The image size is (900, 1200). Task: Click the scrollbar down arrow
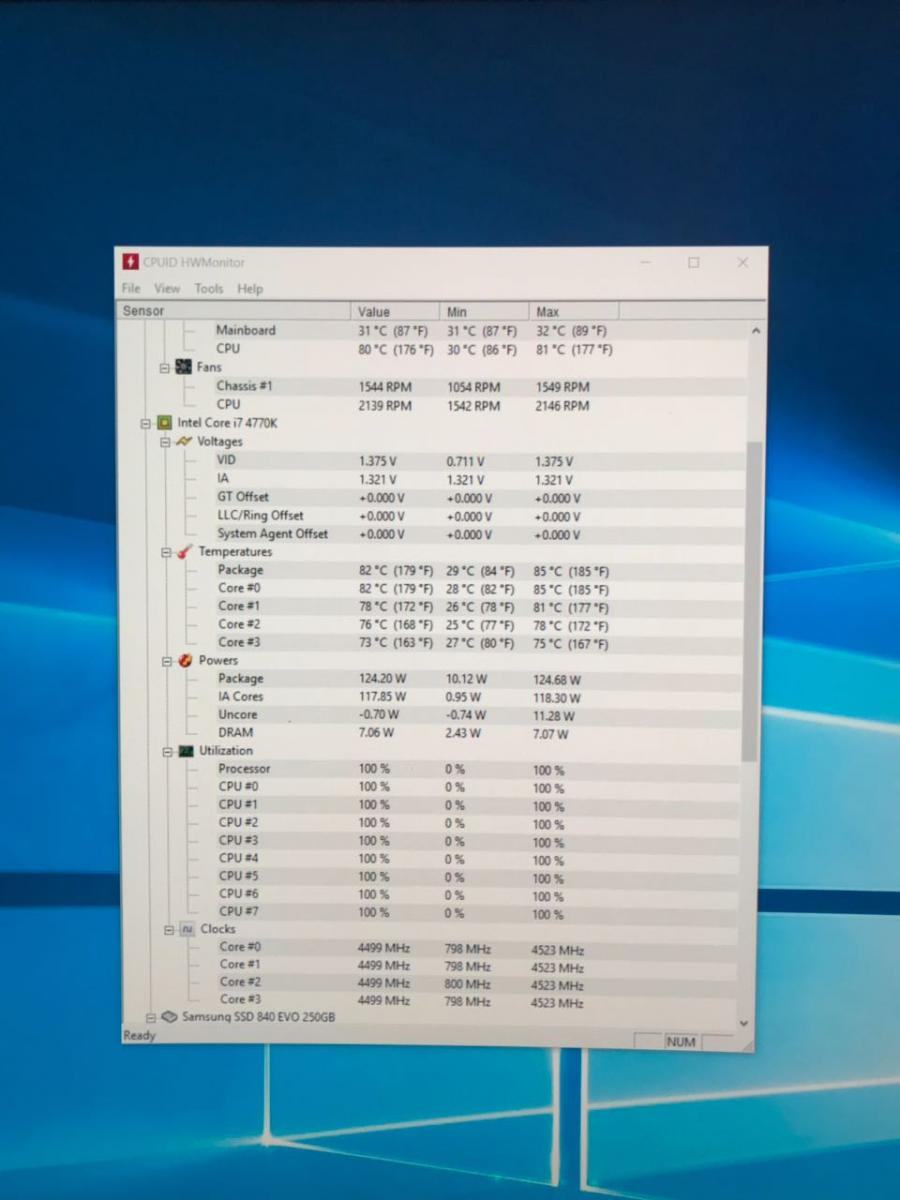click(743, 1023)
